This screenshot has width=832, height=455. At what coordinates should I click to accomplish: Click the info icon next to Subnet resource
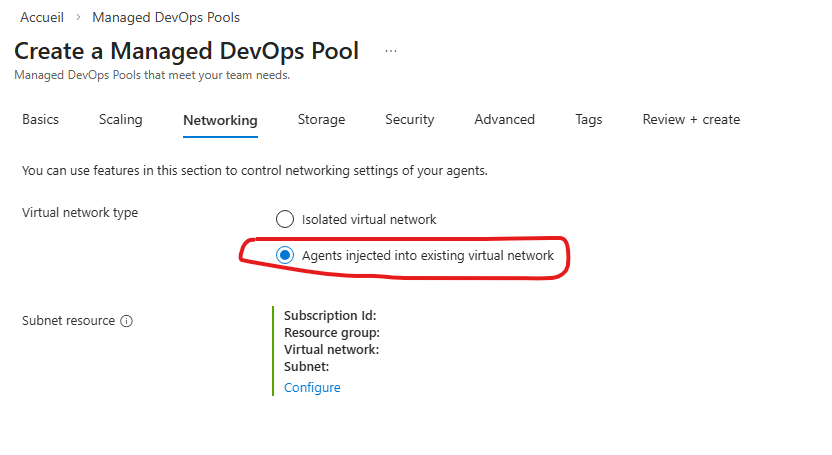tap(127, 321)
